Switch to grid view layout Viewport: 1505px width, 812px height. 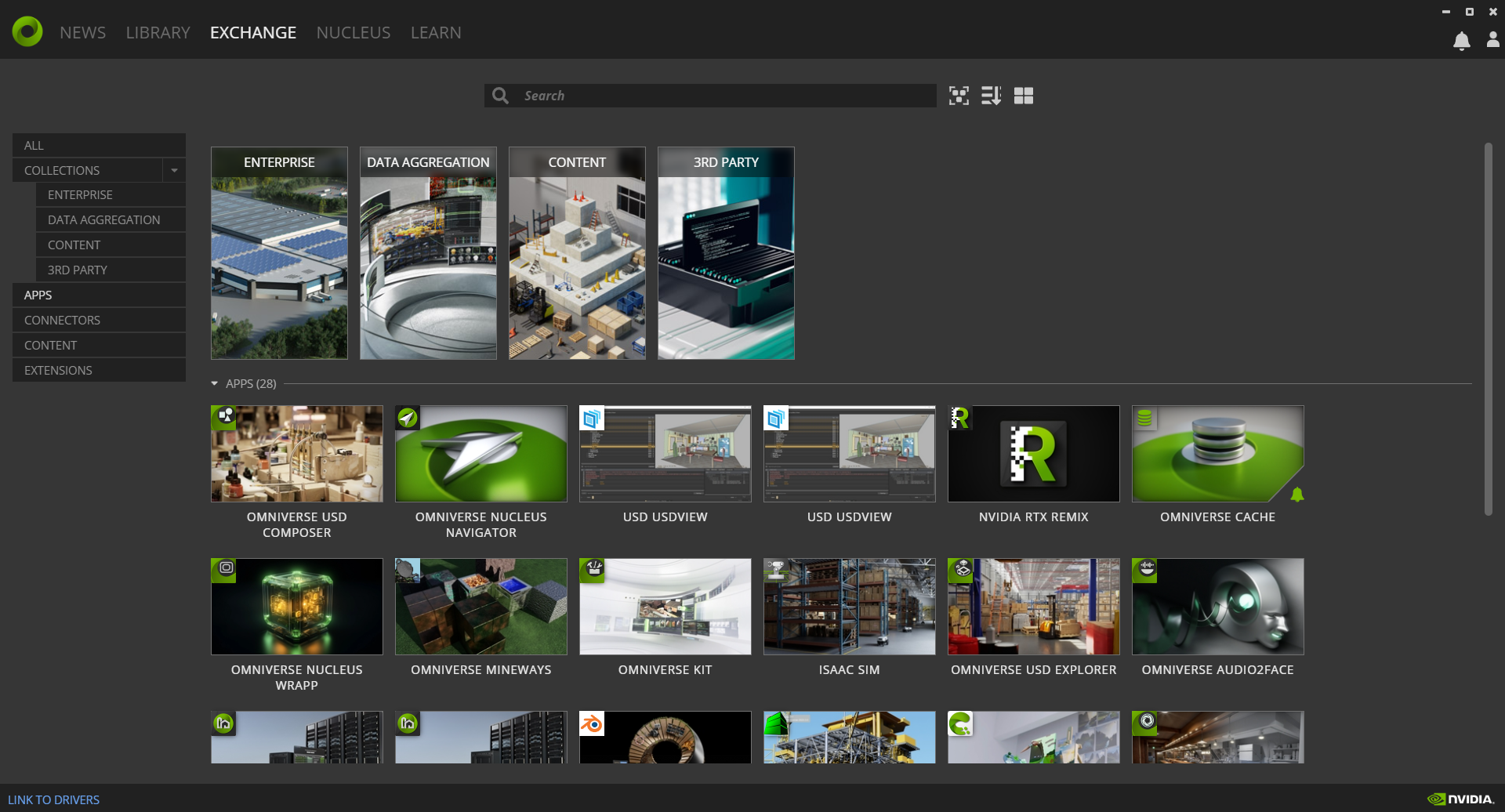[x=1024, y=95]
